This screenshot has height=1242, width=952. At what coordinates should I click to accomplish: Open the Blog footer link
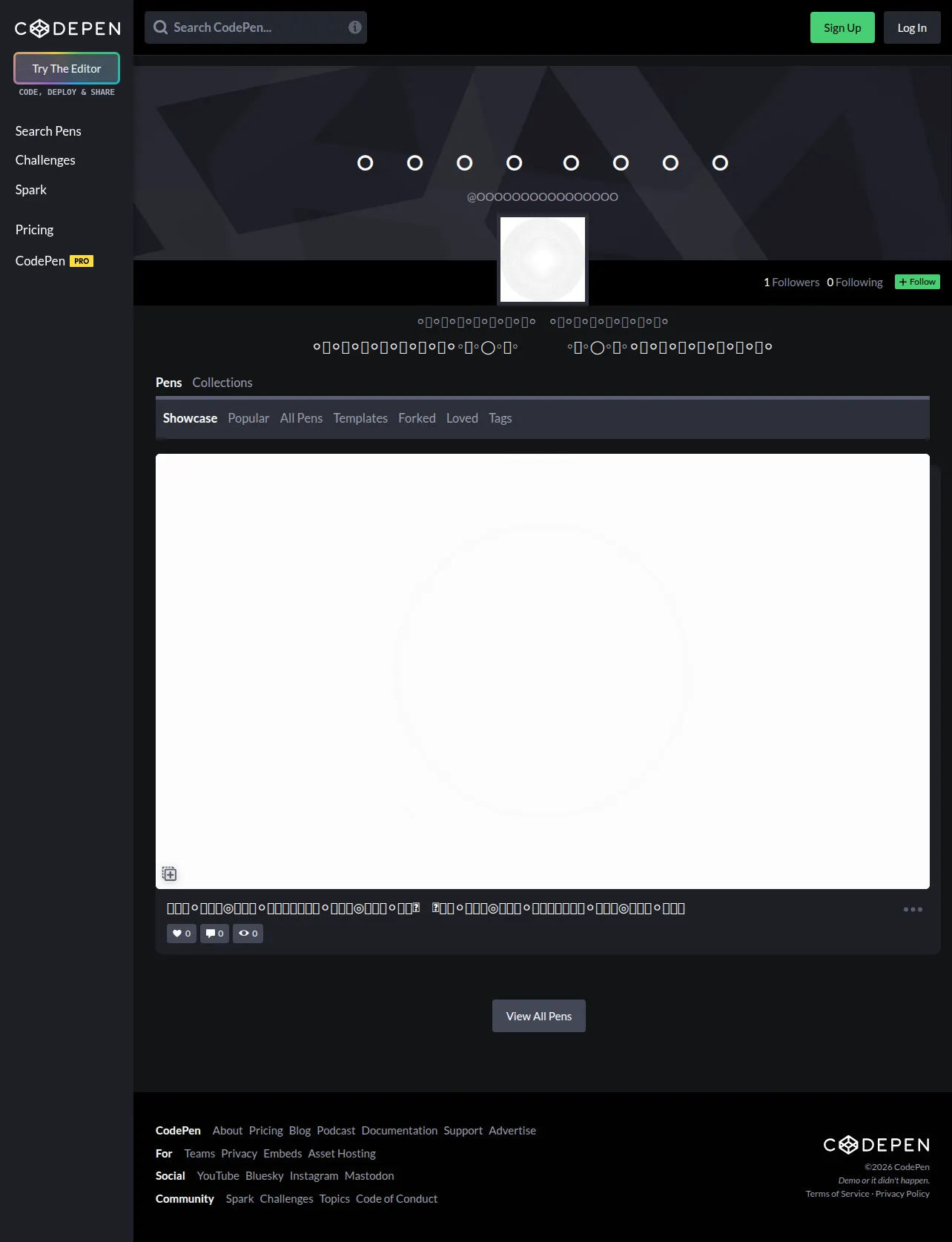[300, 1131]
